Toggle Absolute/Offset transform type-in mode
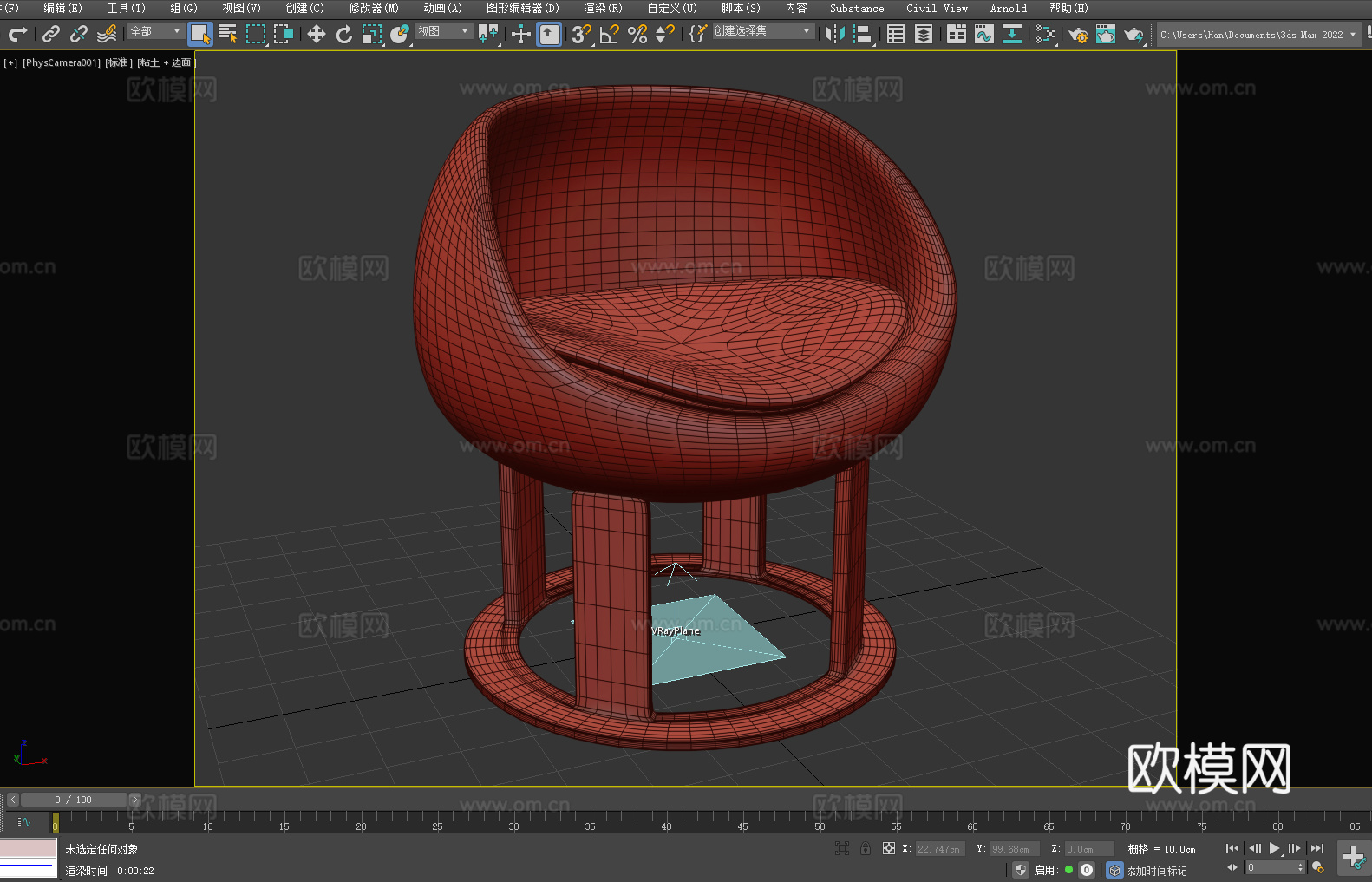The height and width of the screenshot is (882, 1372). click(889, 848)
